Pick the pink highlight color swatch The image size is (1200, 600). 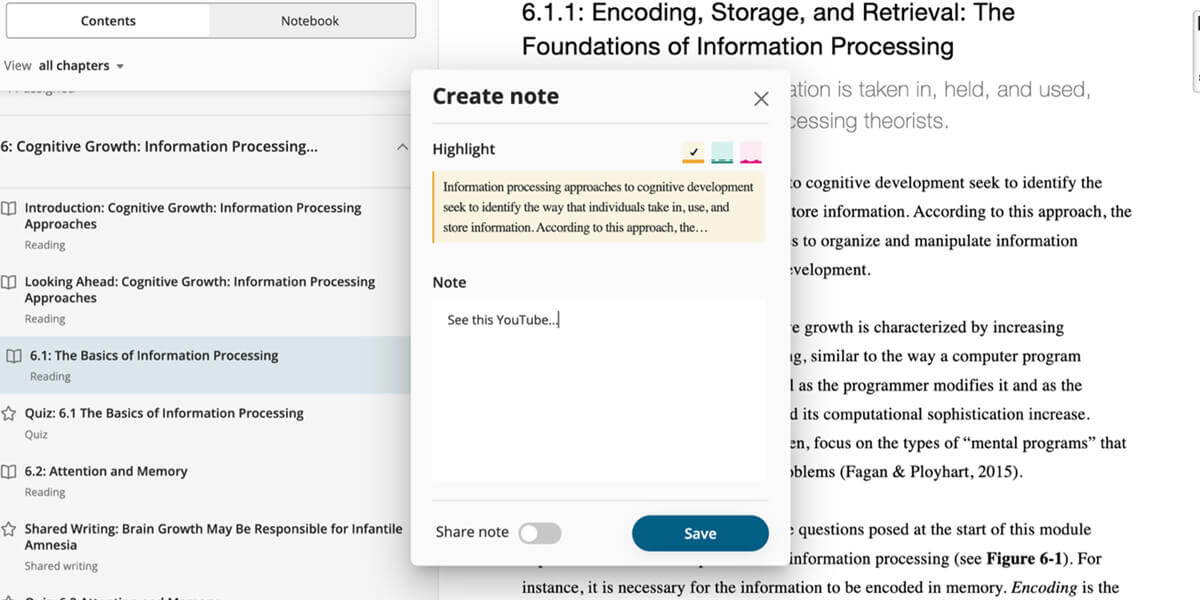tap(750, 152)
